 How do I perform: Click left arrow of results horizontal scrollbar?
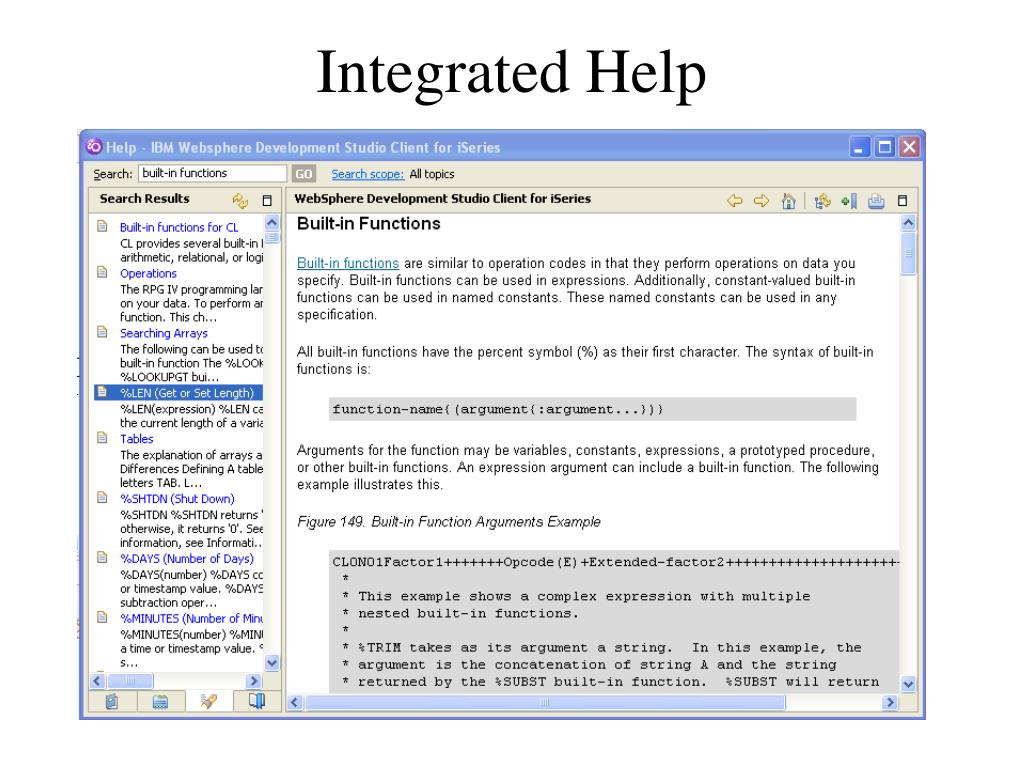click(97, 681)
